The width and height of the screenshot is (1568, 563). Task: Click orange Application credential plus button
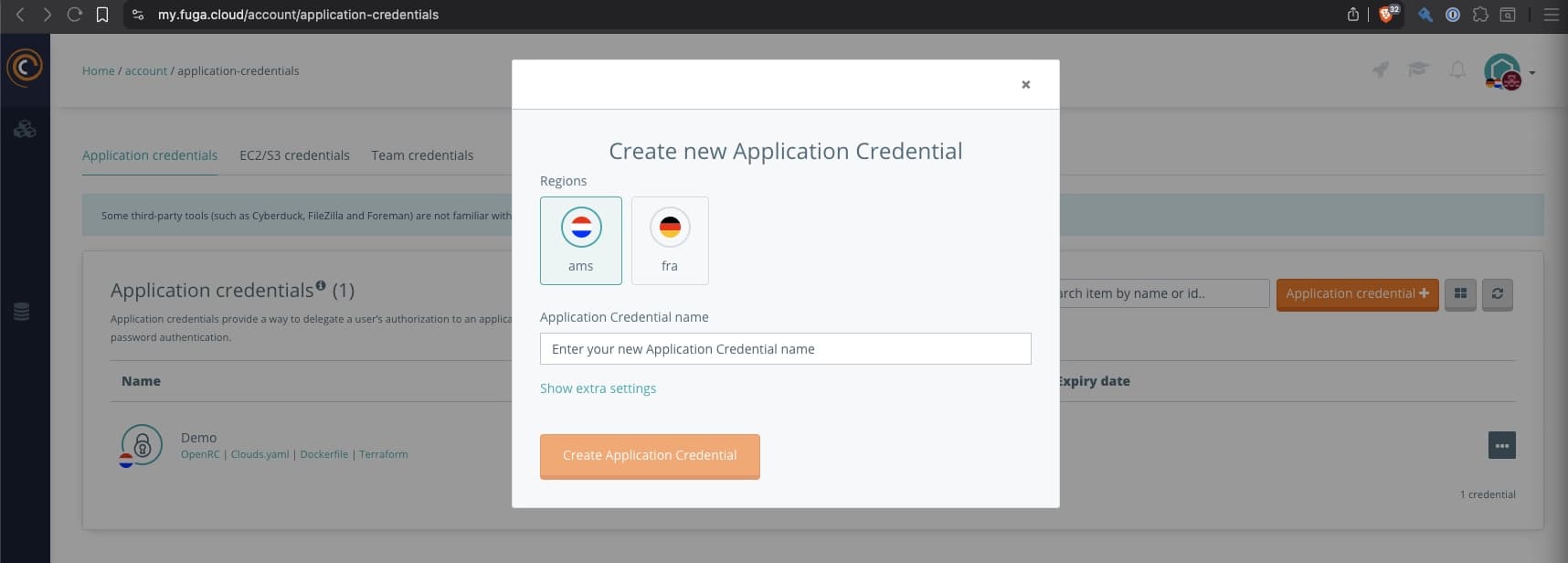(1357, 294)
